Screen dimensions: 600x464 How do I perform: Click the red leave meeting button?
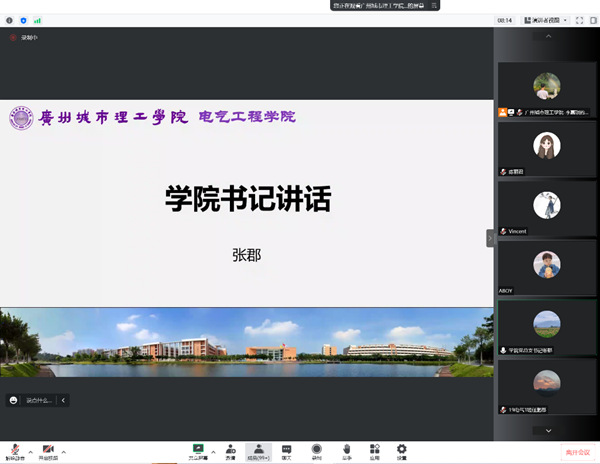pyautogui.click(x=578, y=453)
